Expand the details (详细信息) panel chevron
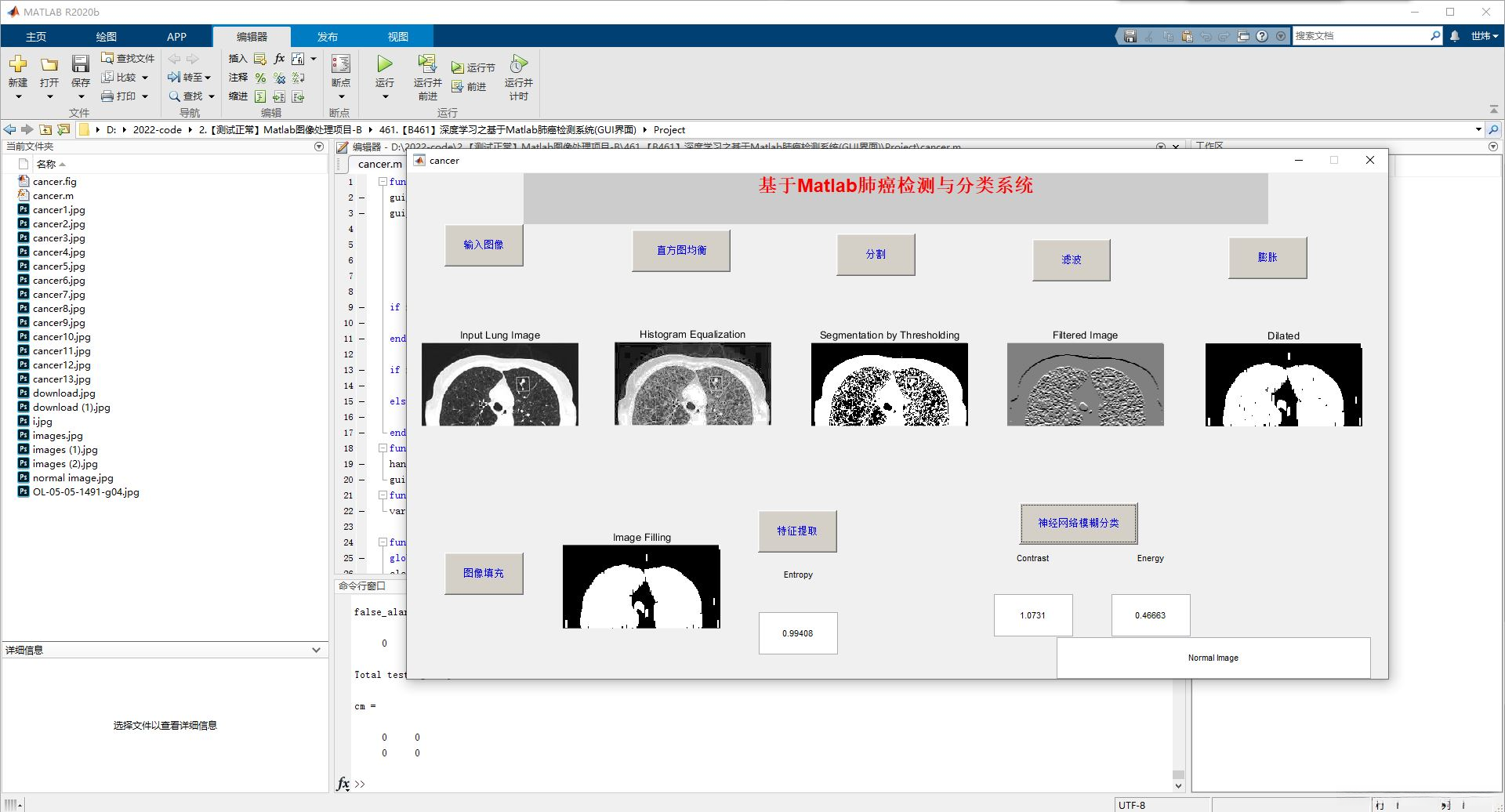 tap(316, 650)
